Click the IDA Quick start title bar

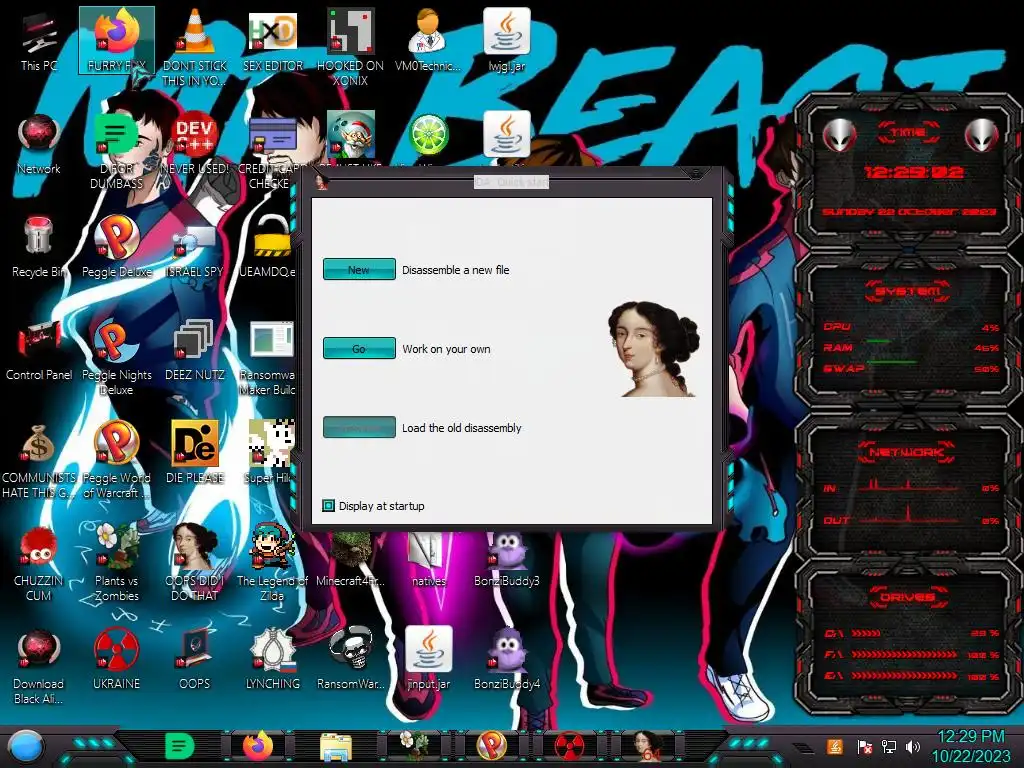(x=511, y=182)
